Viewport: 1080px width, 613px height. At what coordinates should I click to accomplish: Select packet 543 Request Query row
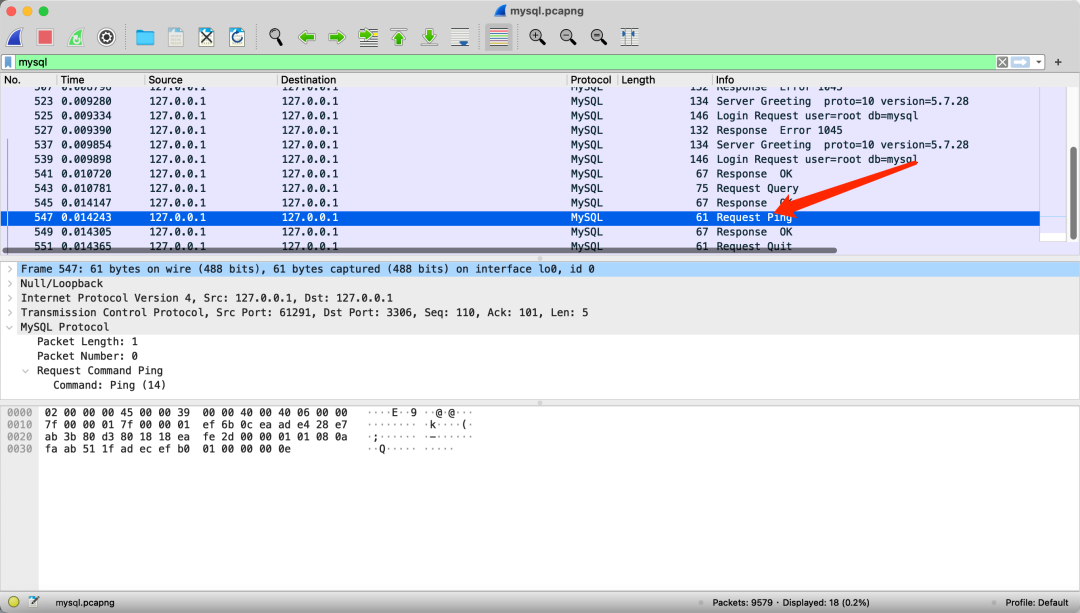520,188
